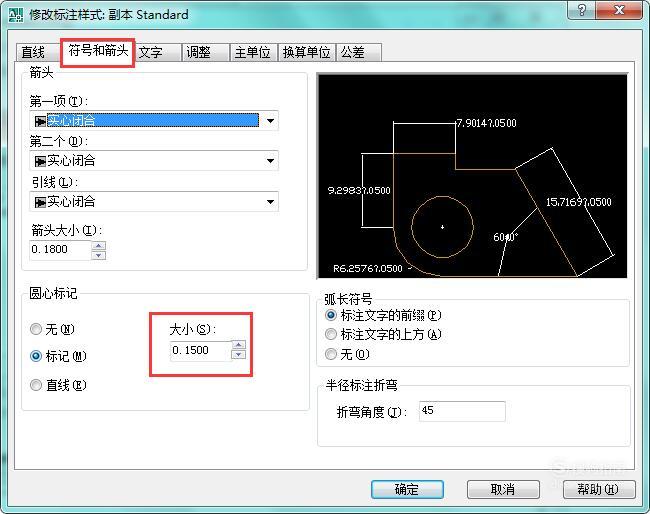
Task: Increase the 圆心标记 大小 with the up arrow
Action: (239, 345)
